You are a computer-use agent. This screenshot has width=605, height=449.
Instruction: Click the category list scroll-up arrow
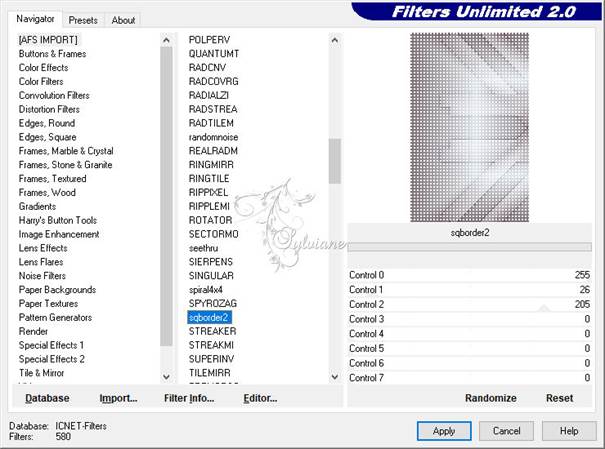pos(166,40)
